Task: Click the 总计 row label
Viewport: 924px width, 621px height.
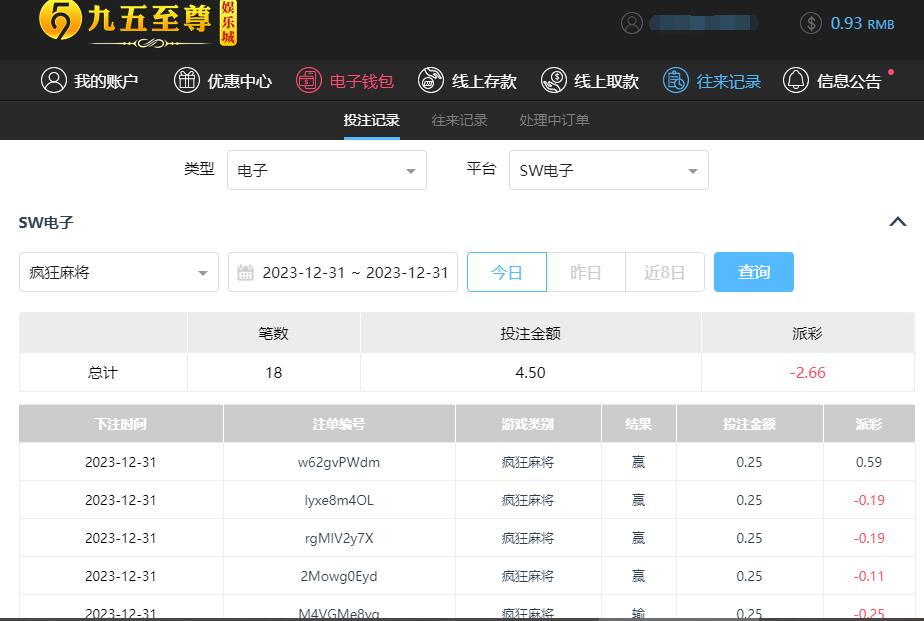Action: point(103,373)
